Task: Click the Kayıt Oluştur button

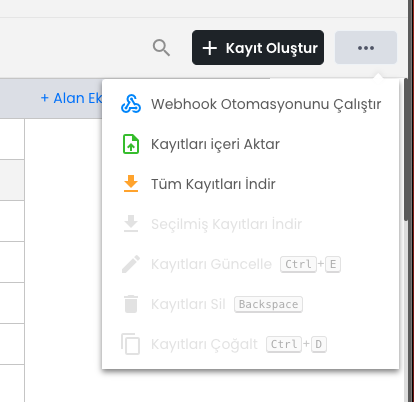Action: tap(258, 48)
